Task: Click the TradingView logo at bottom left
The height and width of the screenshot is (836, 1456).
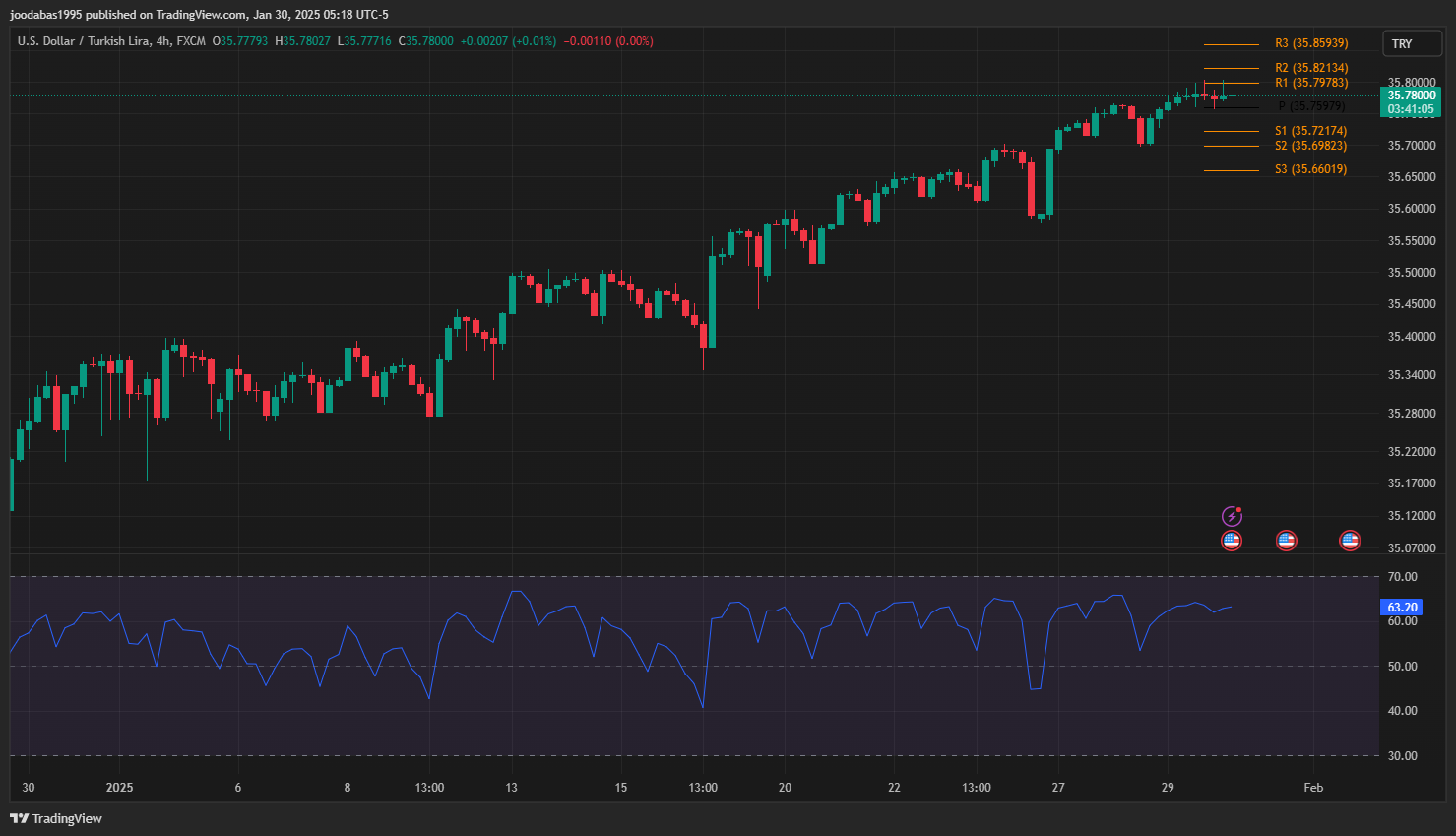Action: 56,818
